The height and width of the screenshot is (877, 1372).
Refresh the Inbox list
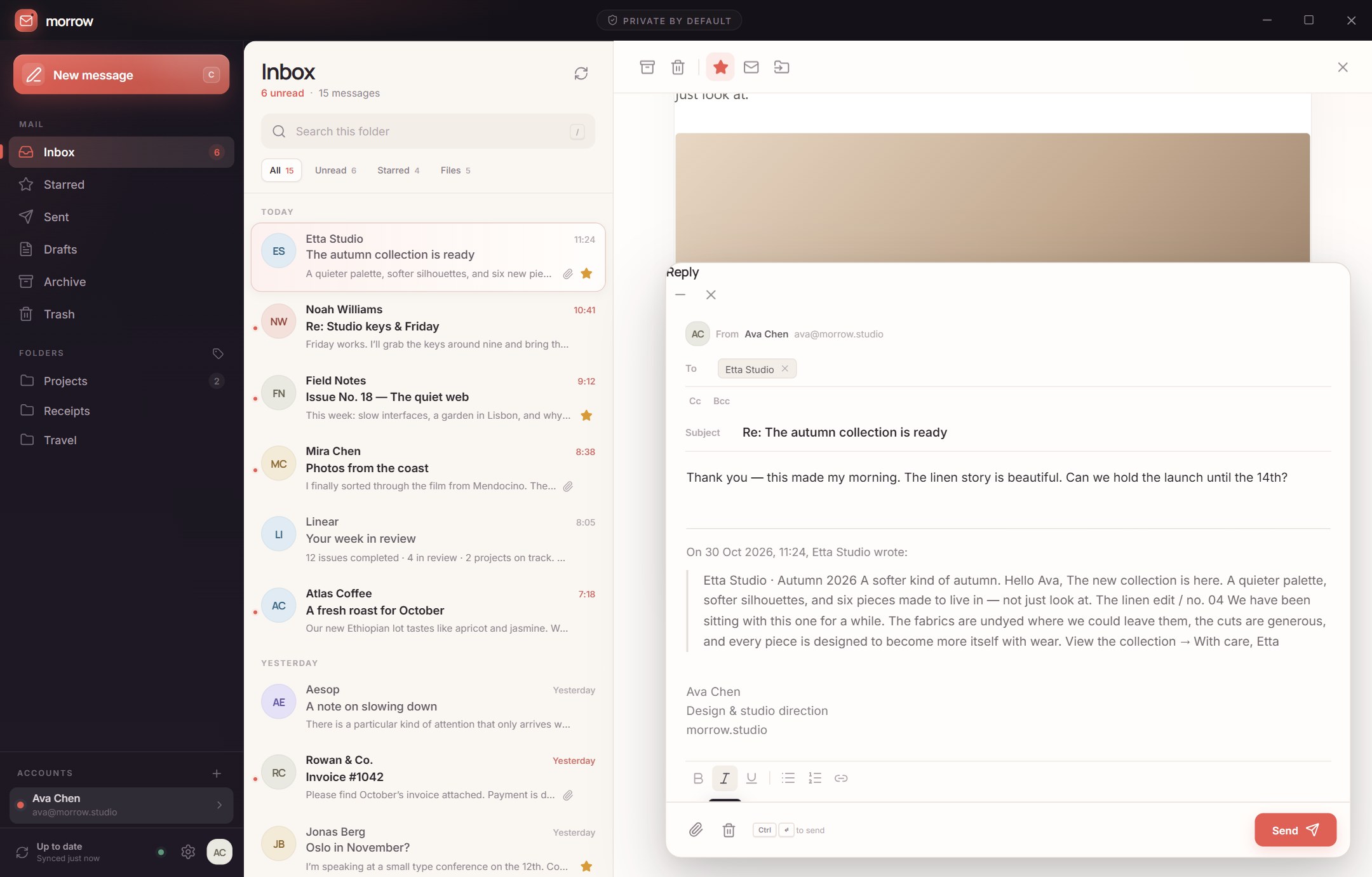[x=581, y=74]
